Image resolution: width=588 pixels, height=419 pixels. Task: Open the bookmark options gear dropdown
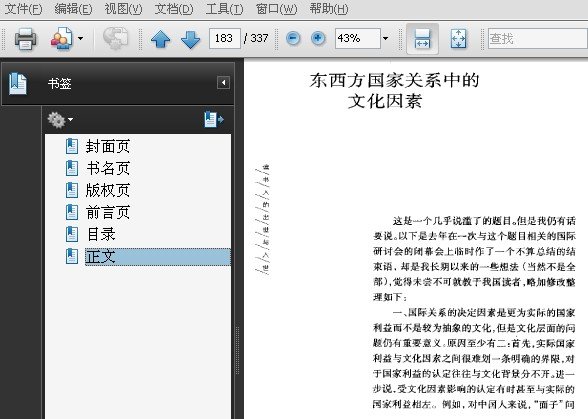point(60,120)
